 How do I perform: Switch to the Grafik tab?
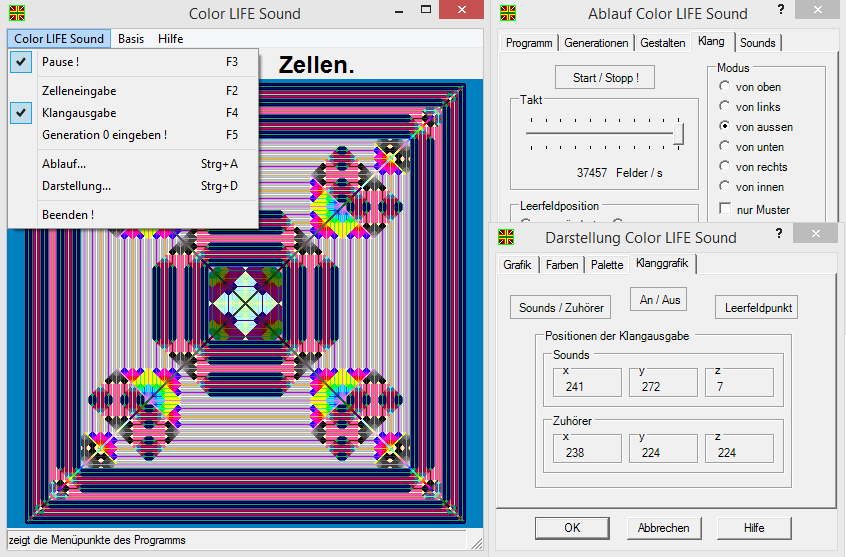point(517,264)
